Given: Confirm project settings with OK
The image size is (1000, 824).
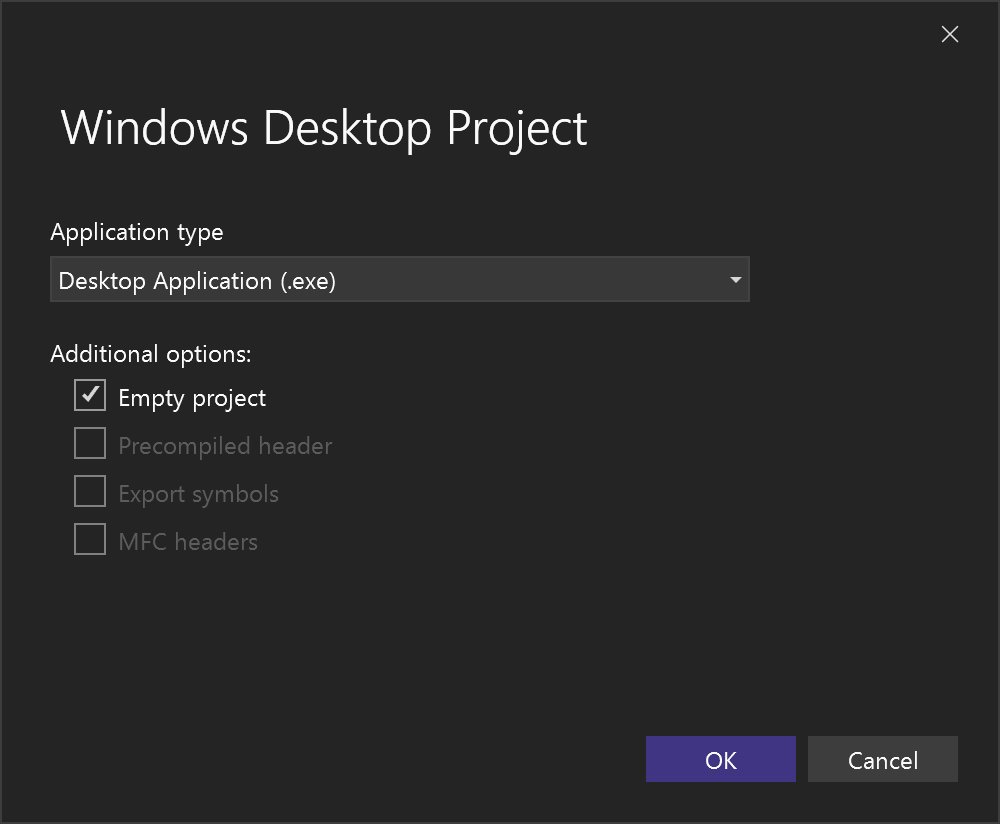Looking at the screenshot, I should tap(720, 760).
